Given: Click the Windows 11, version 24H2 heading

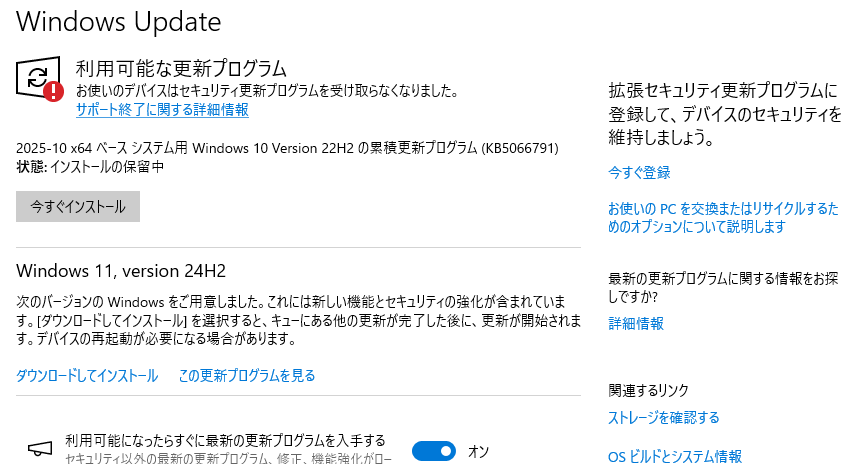Looking at the screenshot, I should click(121, 271).
